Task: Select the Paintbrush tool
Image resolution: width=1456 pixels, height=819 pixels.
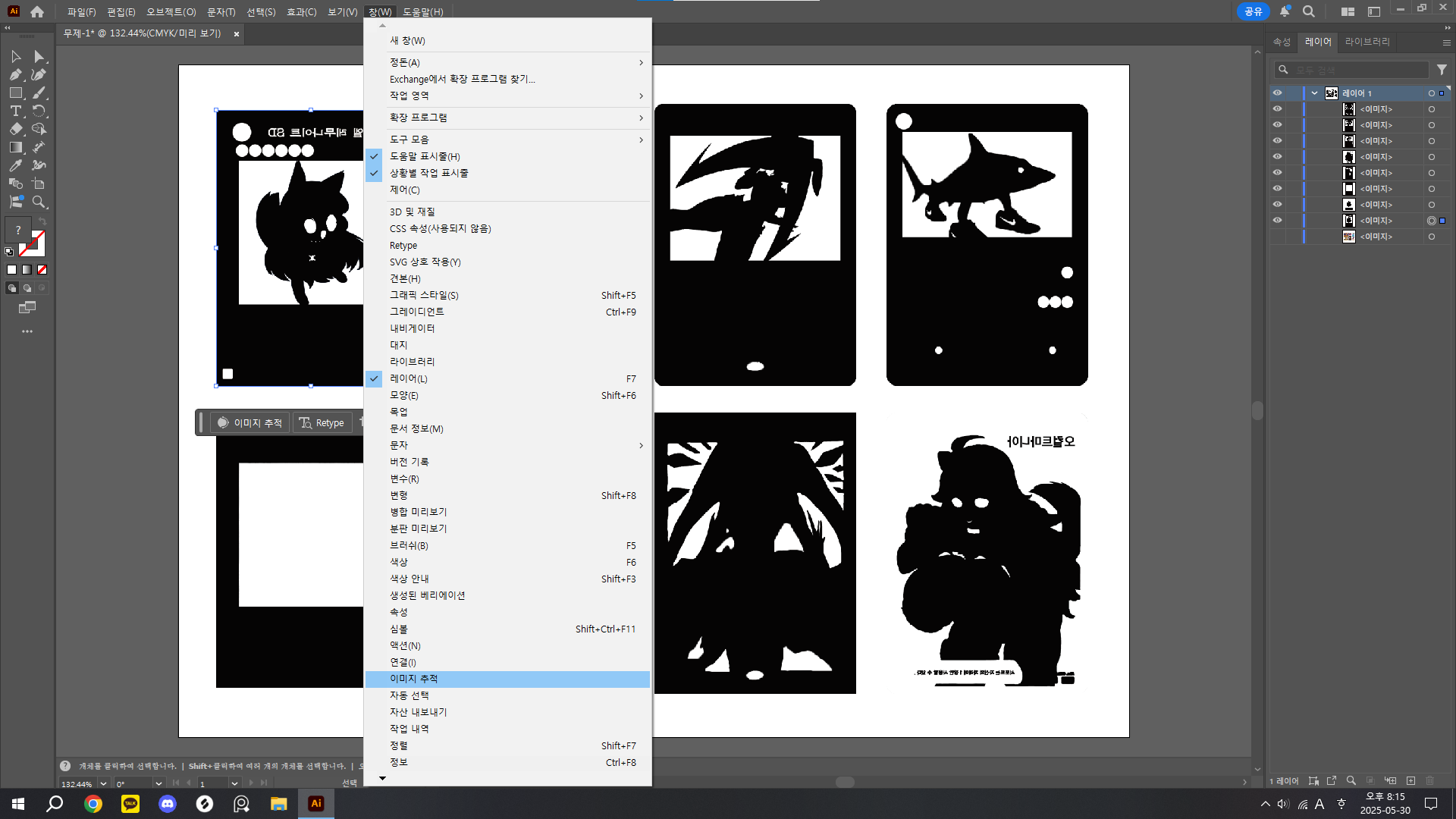Action: (x=39, y=93)
